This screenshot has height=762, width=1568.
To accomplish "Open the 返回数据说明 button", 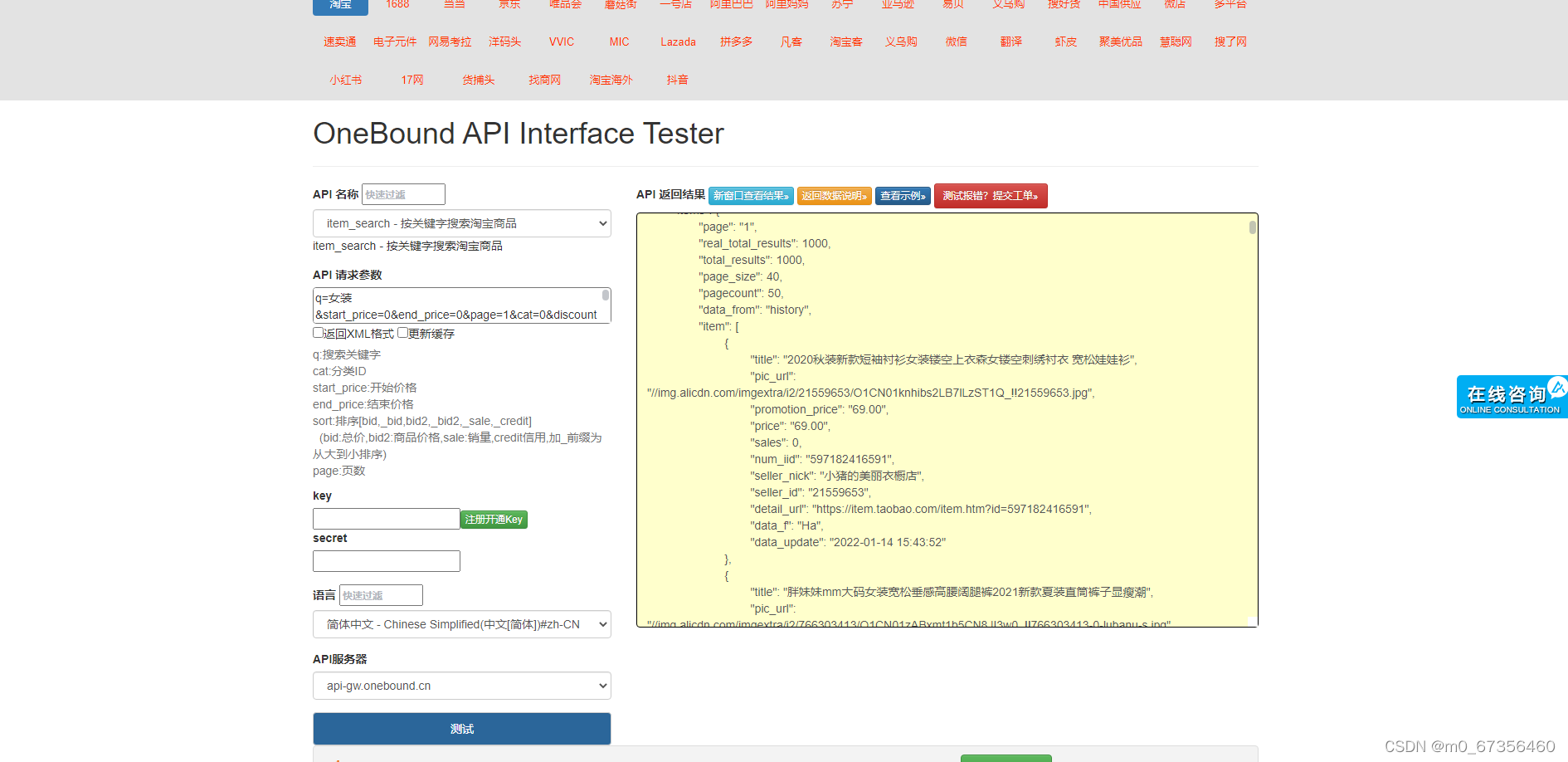I will click(x=835, y=196).
